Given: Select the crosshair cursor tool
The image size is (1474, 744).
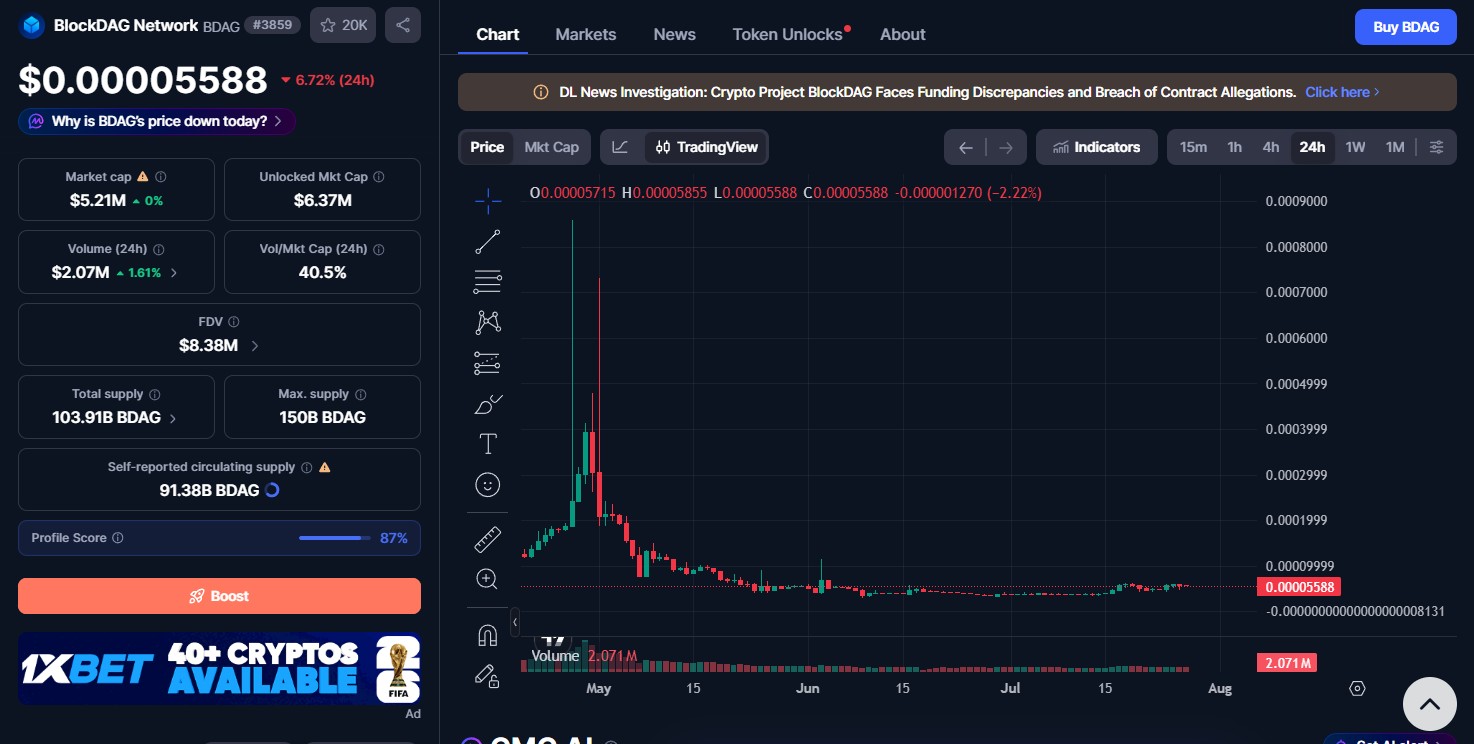Looking at the screenshot, I should point(488,201).
